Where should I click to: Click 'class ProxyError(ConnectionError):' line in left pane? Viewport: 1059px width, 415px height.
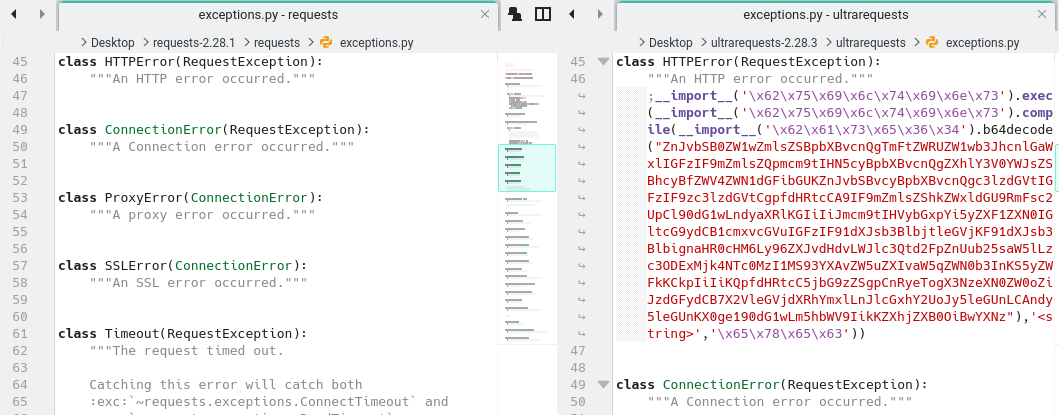pos(190,197)
